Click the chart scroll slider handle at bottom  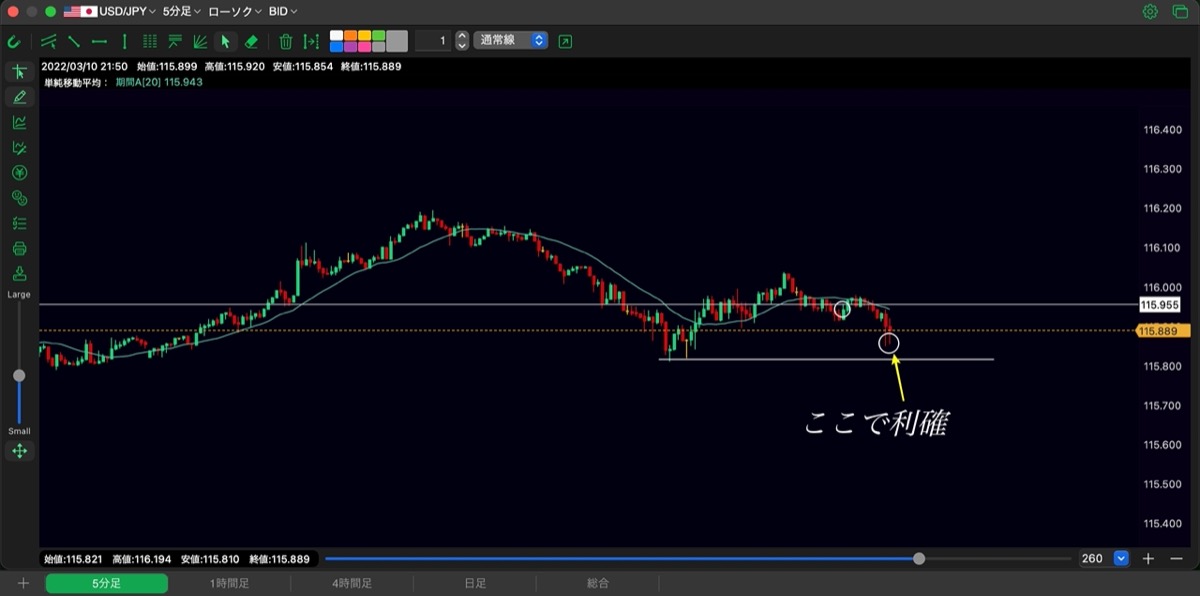click(x=919, y=559)
